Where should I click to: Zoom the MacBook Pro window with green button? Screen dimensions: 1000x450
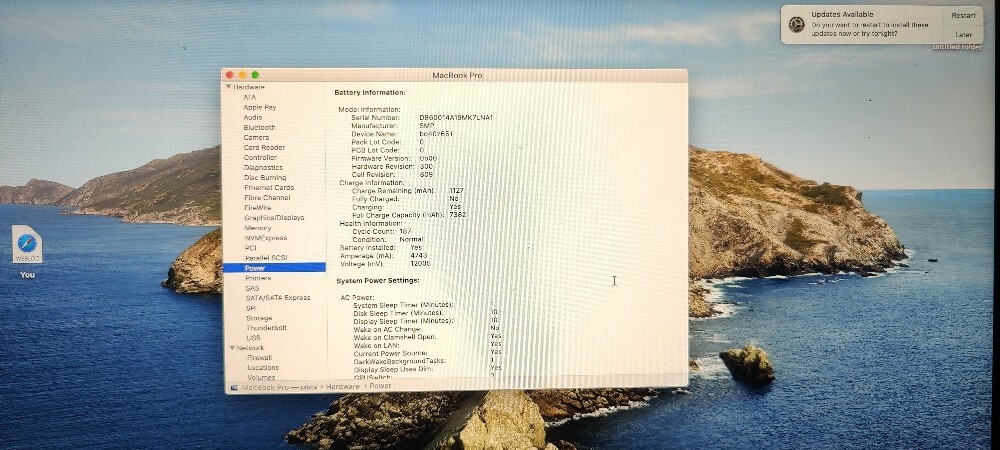255,75
